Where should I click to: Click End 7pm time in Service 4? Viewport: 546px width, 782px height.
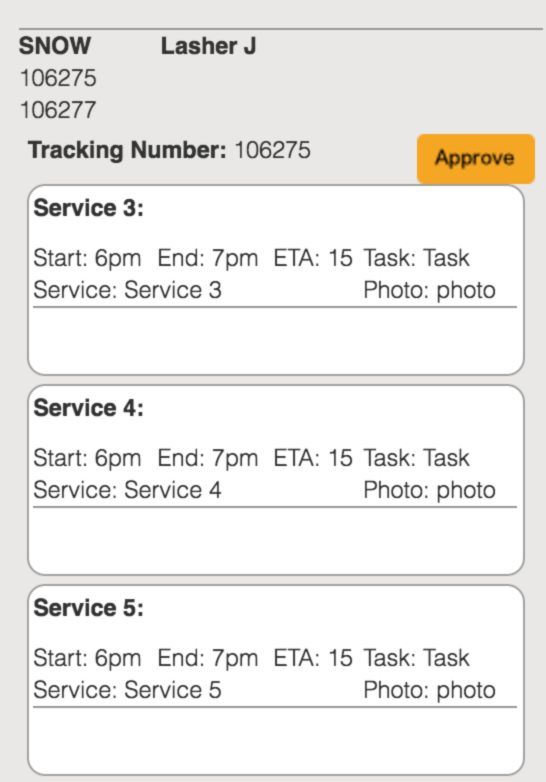click(208, 458)
